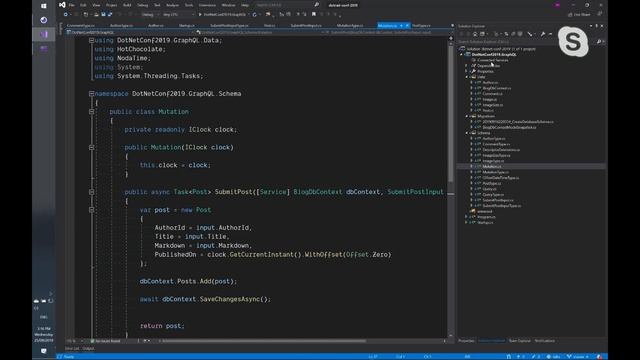The image size is (640, 360).
Task: Collapse the Mutation constructor block
Action: pyautogui.click(x=91, y=147)
